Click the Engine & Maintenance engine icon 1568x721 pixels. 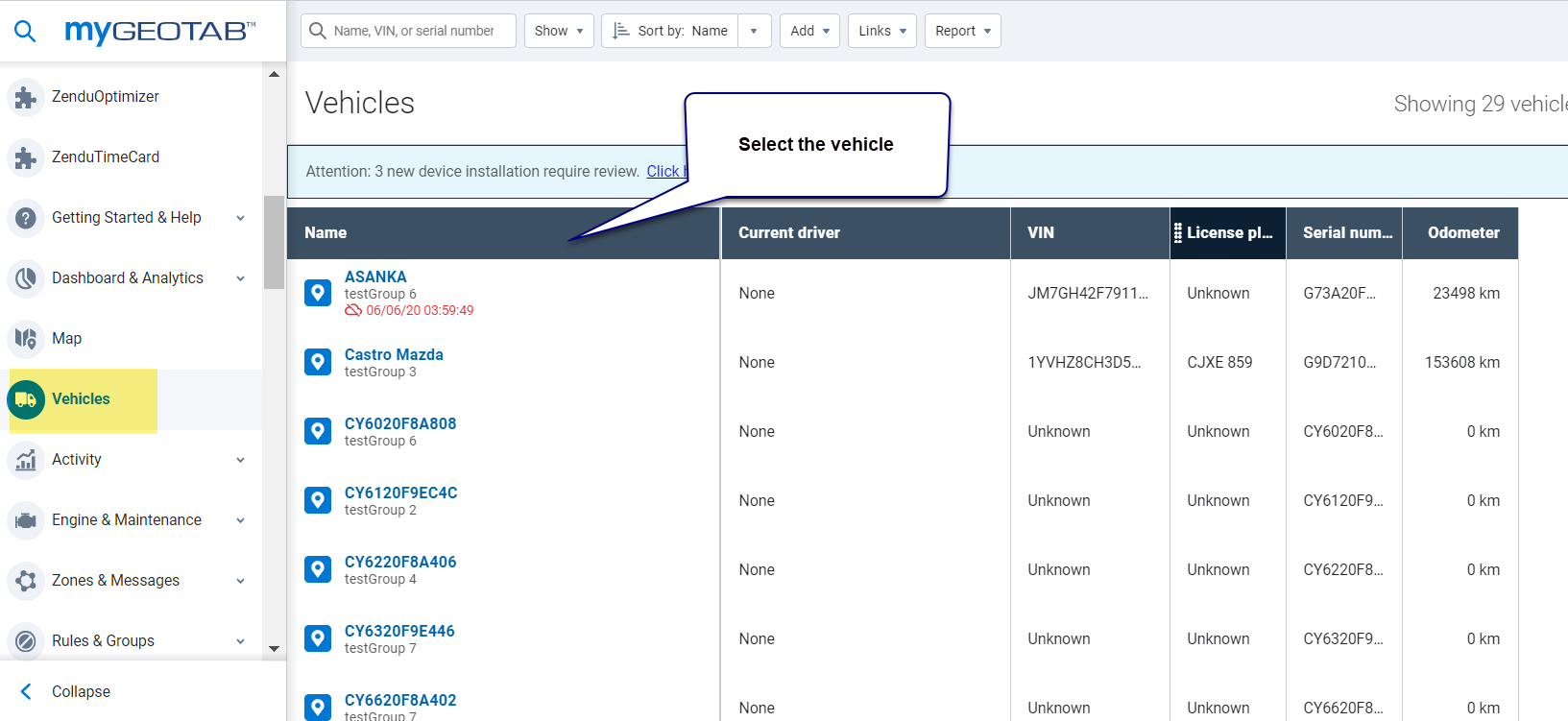pos(26,520)
